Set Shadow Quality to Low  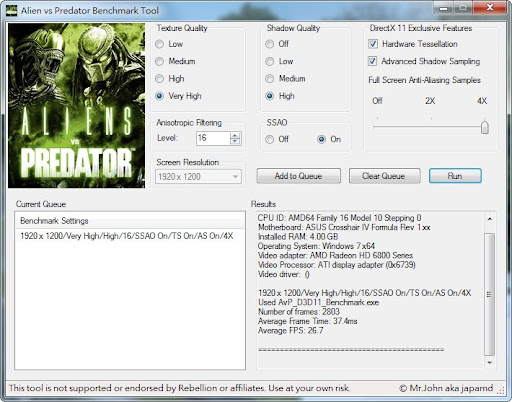coord(269,61)
